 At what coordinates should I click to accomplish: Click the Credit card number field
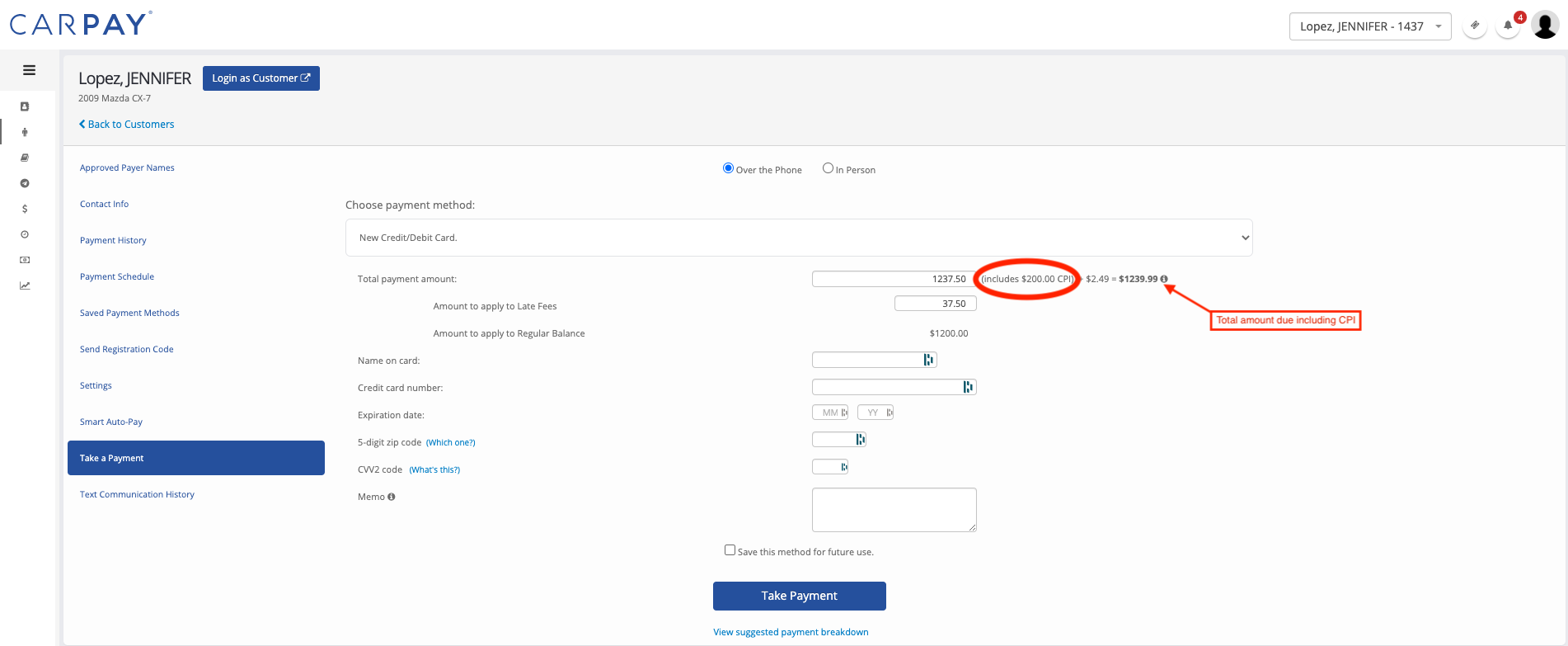coord(886,387)
